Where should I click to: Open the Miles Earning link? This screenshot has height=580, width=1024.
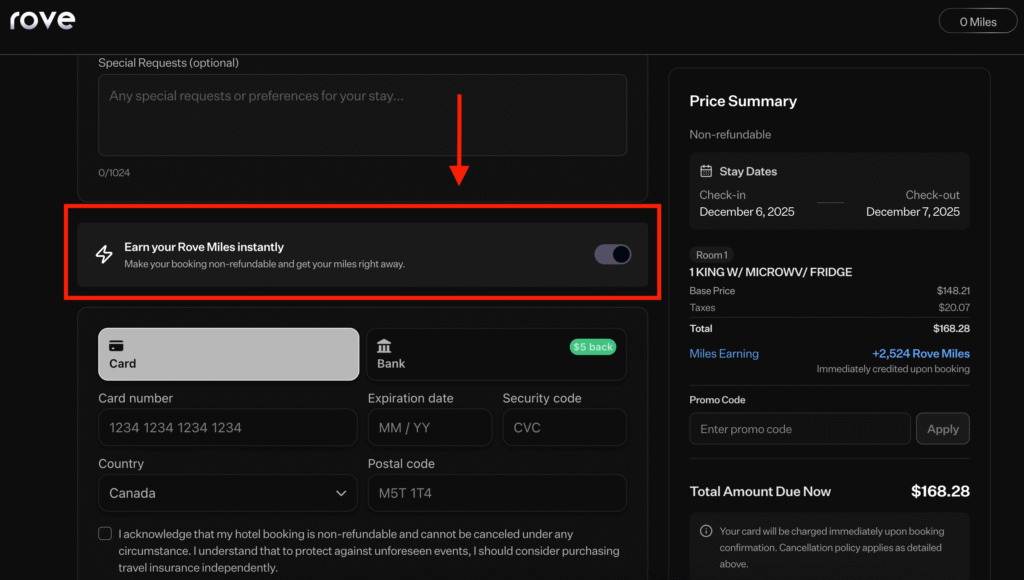723,351
